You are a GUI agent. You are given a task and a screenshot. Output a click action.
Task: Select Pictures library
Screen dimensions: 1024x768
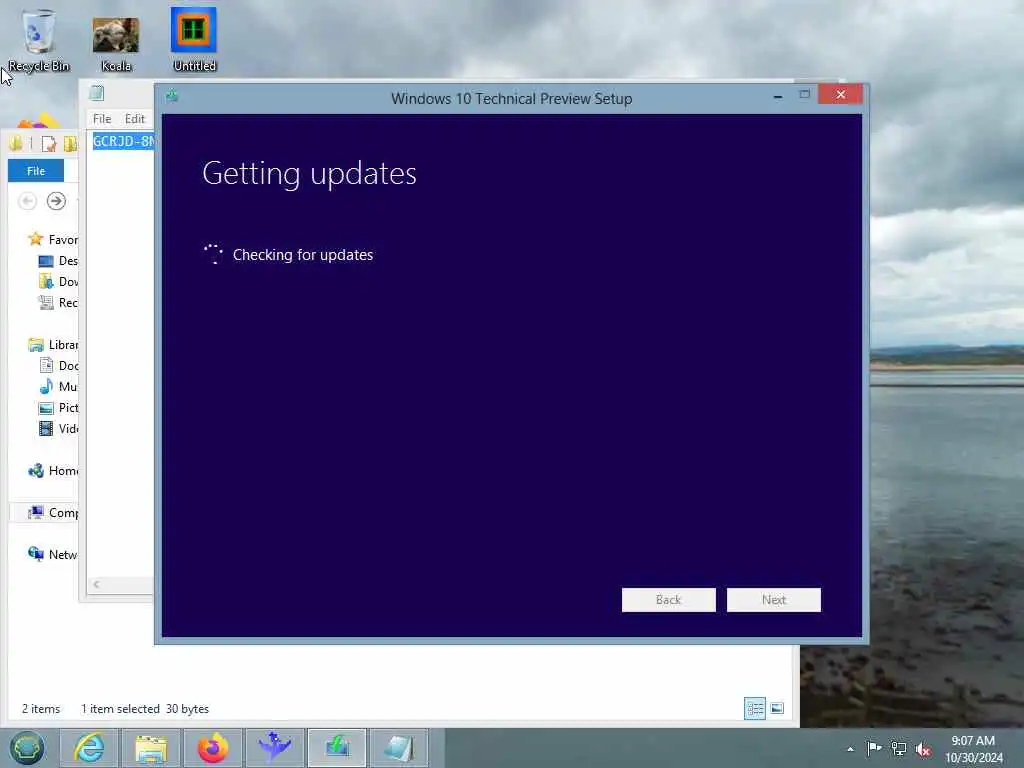(57, 408)
